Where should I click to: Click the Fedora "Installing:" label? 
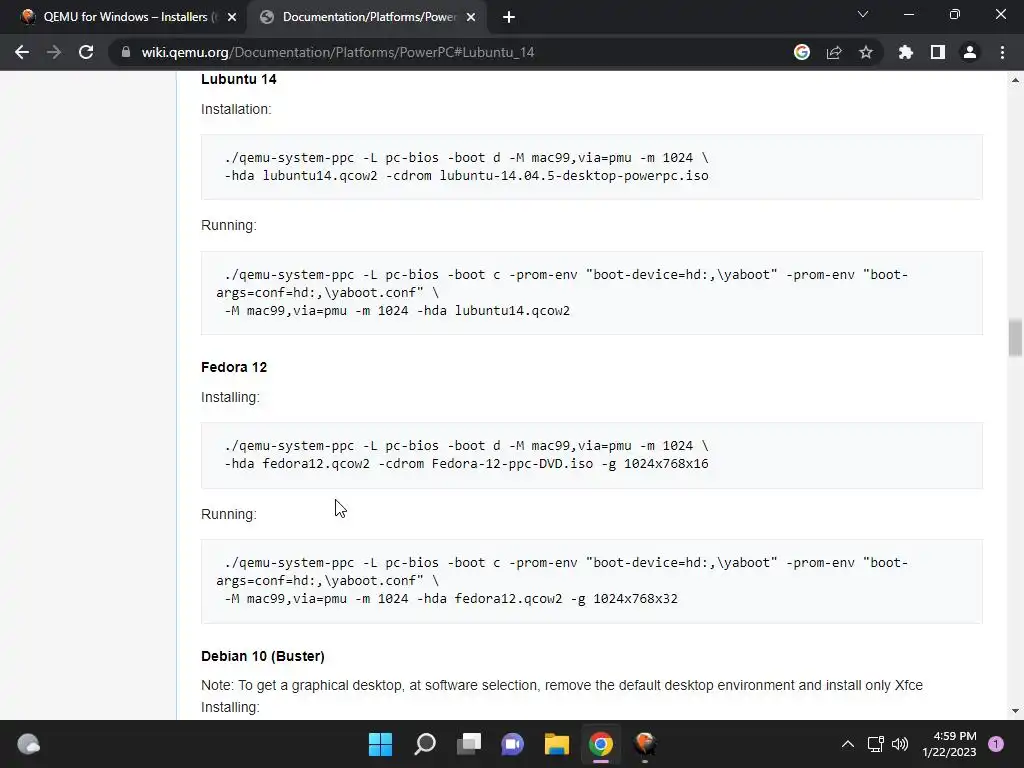[x=231, y=397]
